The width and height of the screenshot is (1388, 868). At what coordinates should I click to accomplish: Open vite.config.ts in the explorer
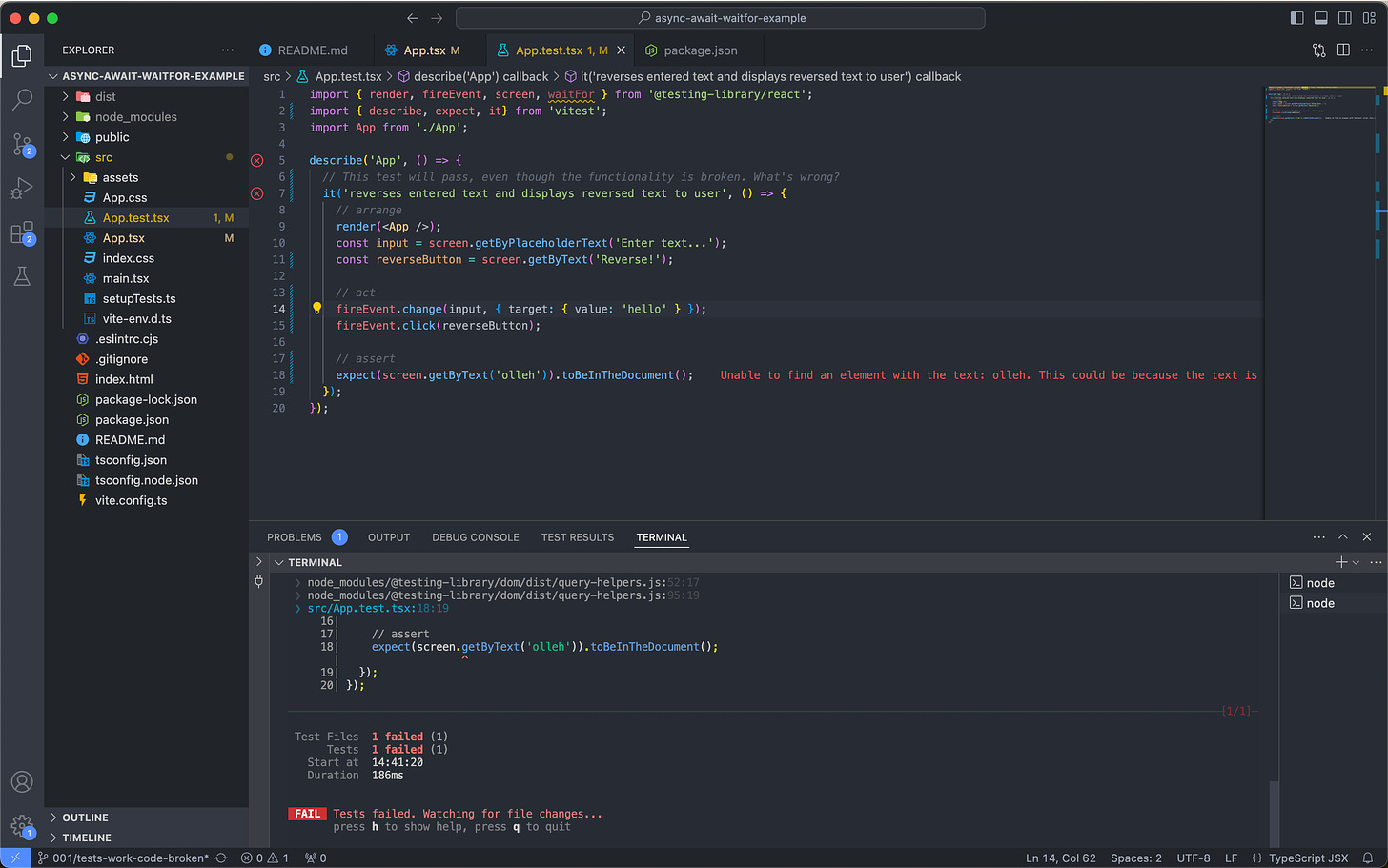(x=131, y=501)
